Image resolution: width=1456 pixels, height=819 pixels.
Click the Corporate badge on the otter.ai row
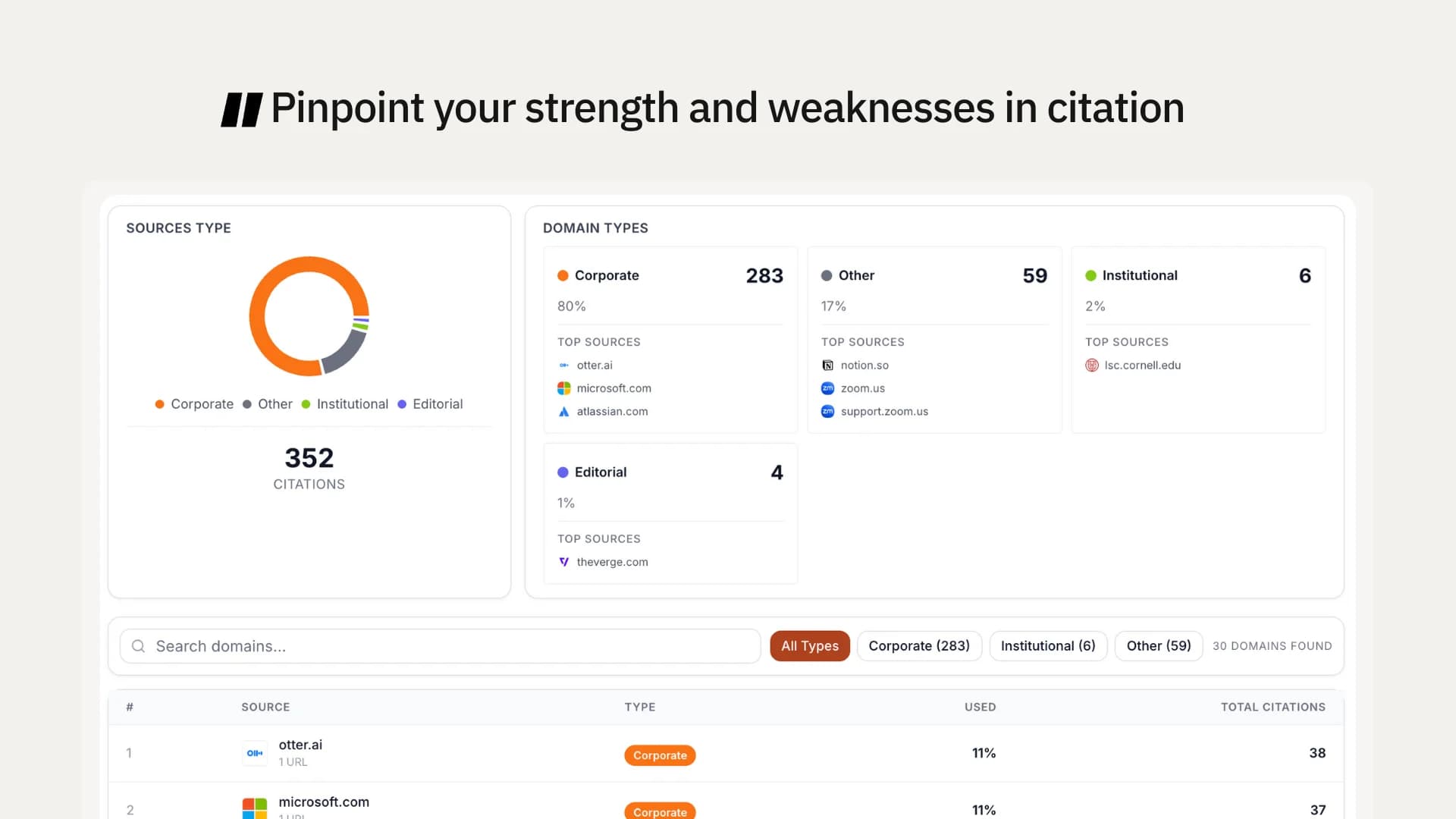660,755
